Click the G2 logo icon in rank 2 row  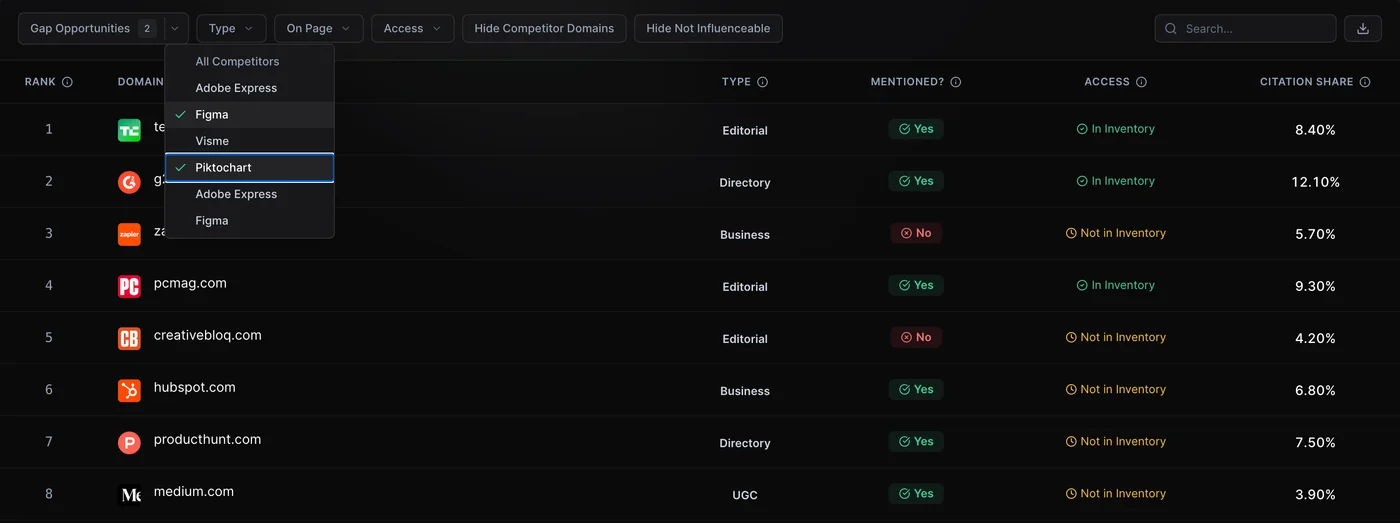click(129, 182)
